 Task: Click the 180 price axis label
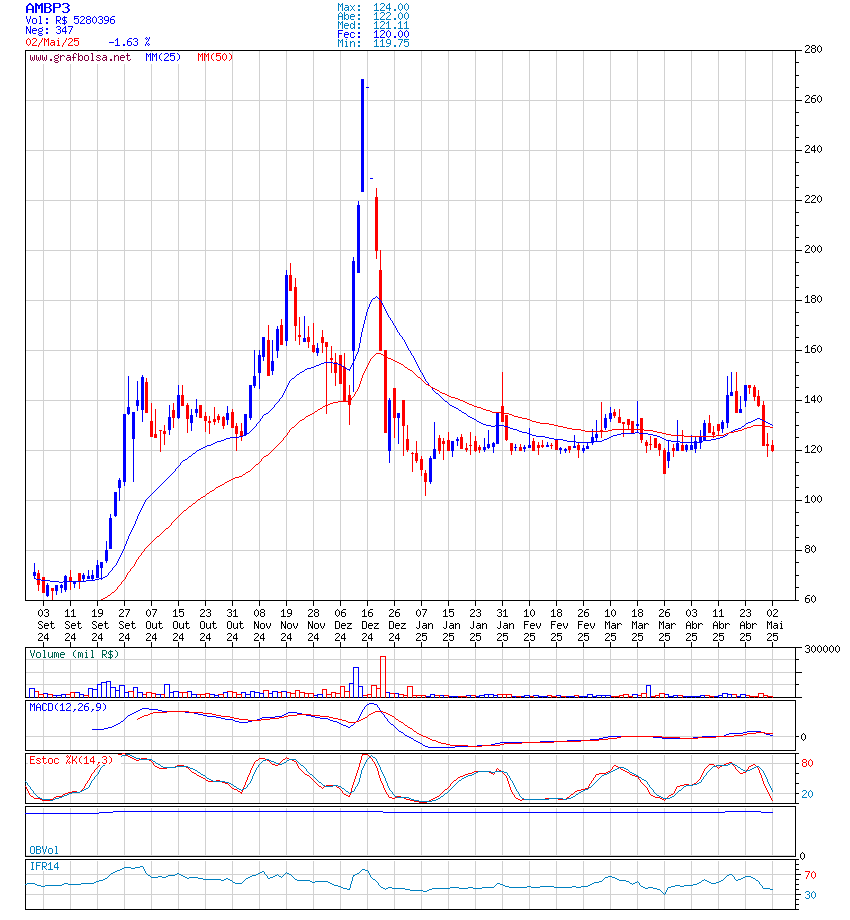coord(813,300)
